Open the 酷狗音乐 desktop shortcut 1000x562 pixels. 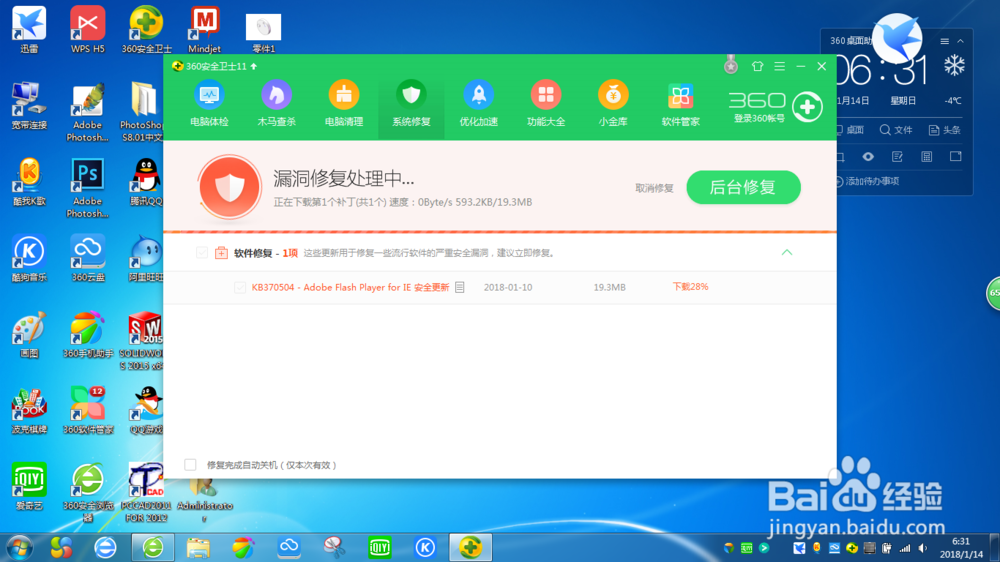pyautogui.click(x=29, y=258)
